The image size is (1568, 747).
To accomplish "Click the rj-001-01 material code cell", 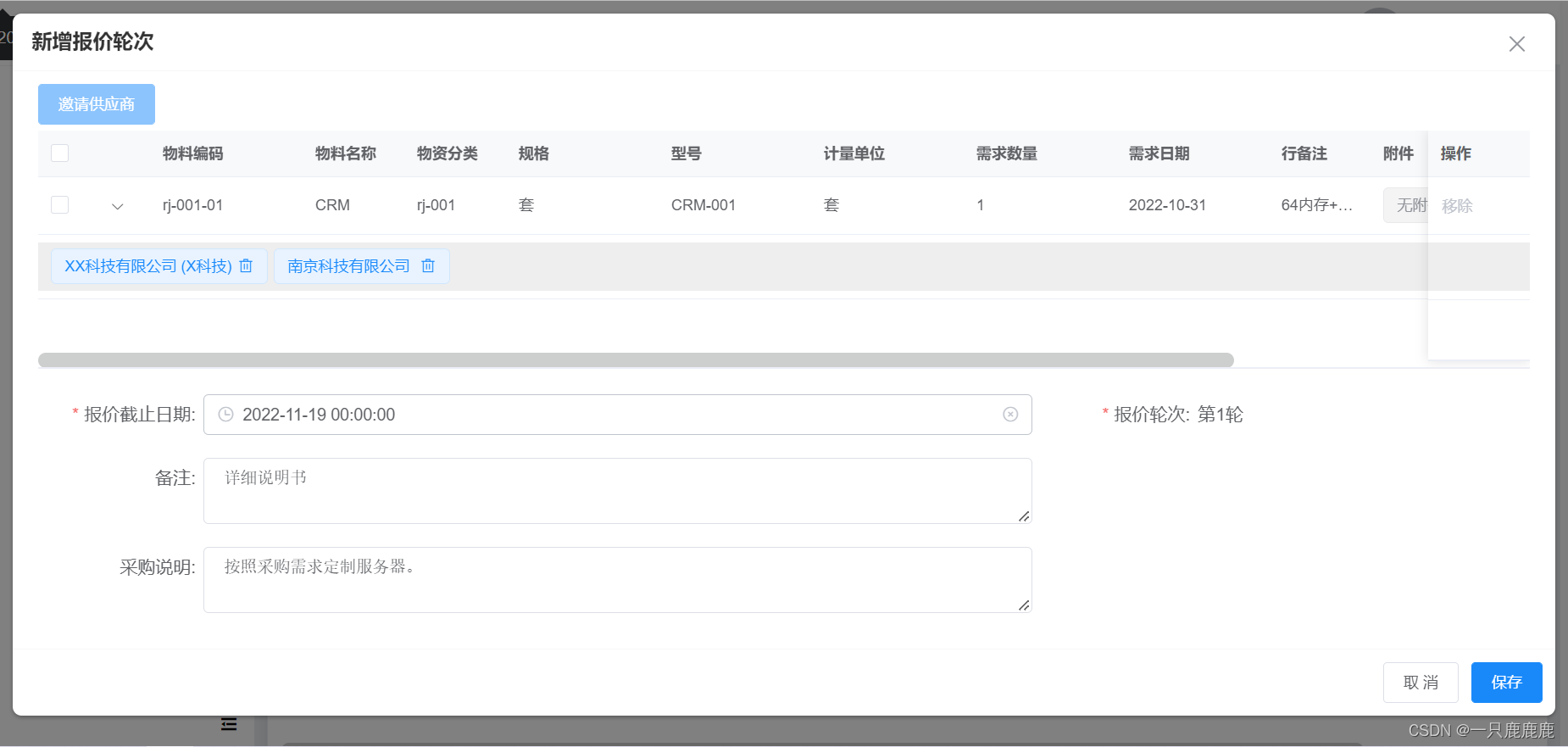I will pyautogui.click(x=193, y=205).
